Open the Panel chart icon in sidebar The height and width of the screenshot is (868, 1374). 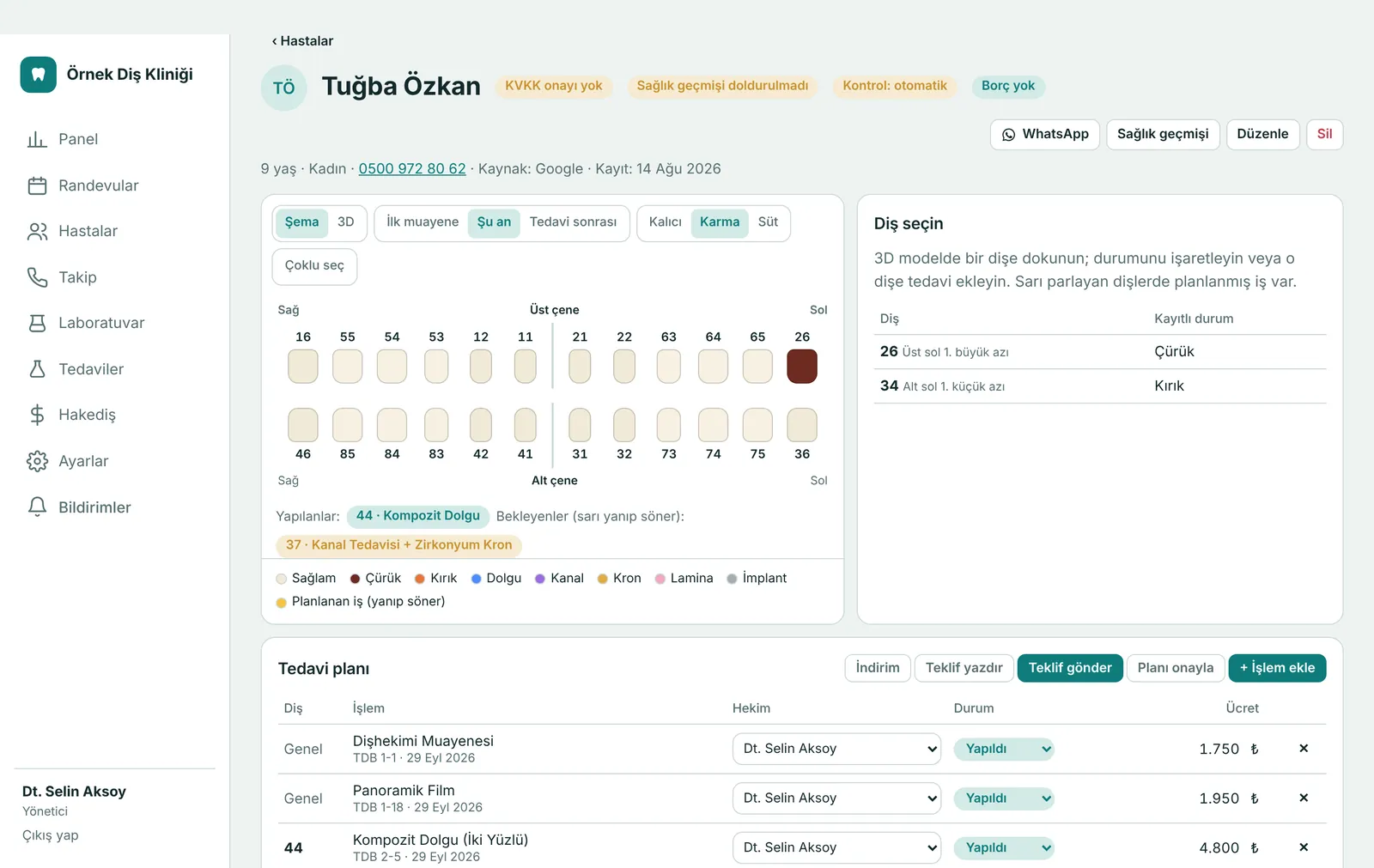pos(37,139)
